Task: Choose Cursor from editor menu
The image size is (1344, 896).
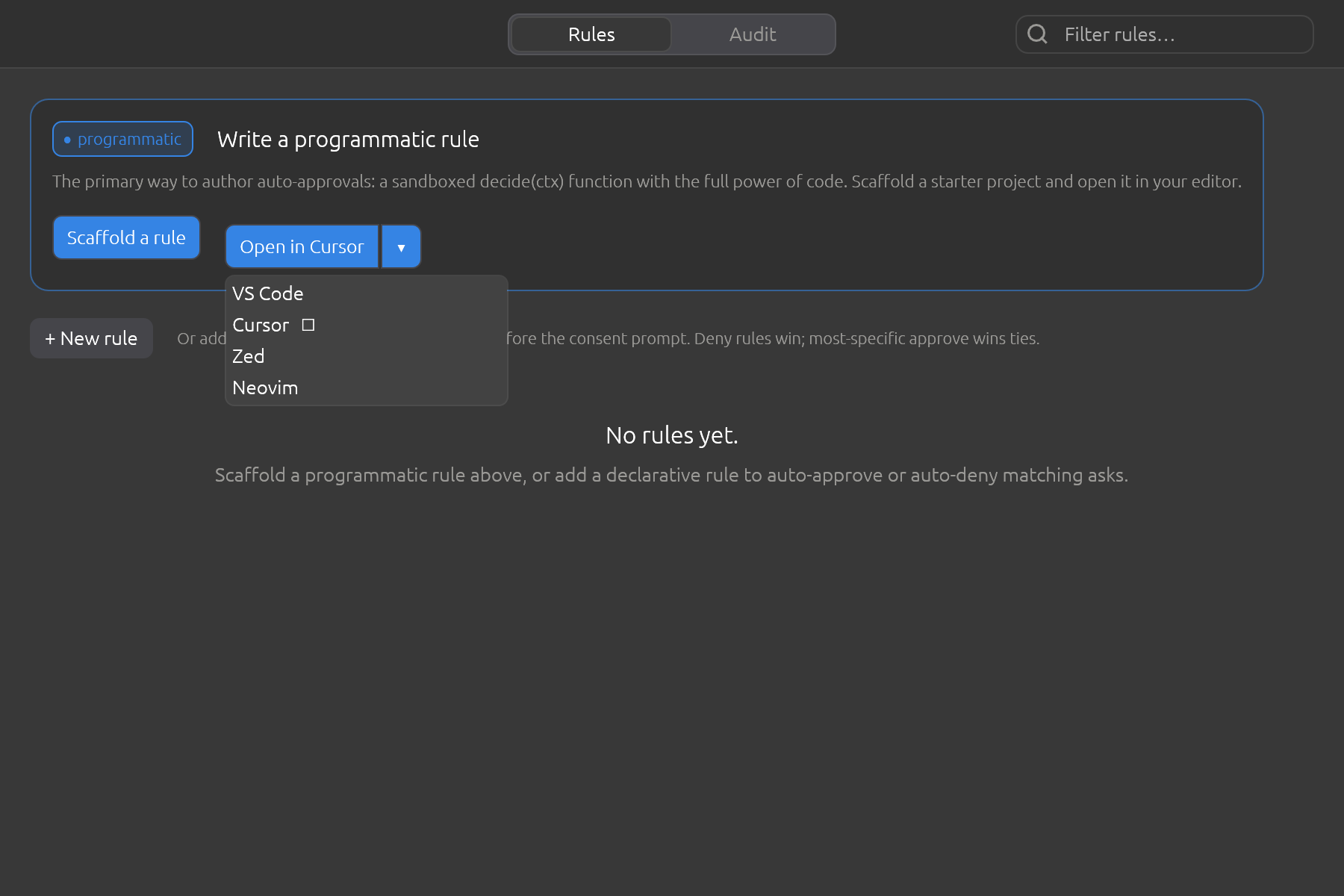Action: click(366, 325)
